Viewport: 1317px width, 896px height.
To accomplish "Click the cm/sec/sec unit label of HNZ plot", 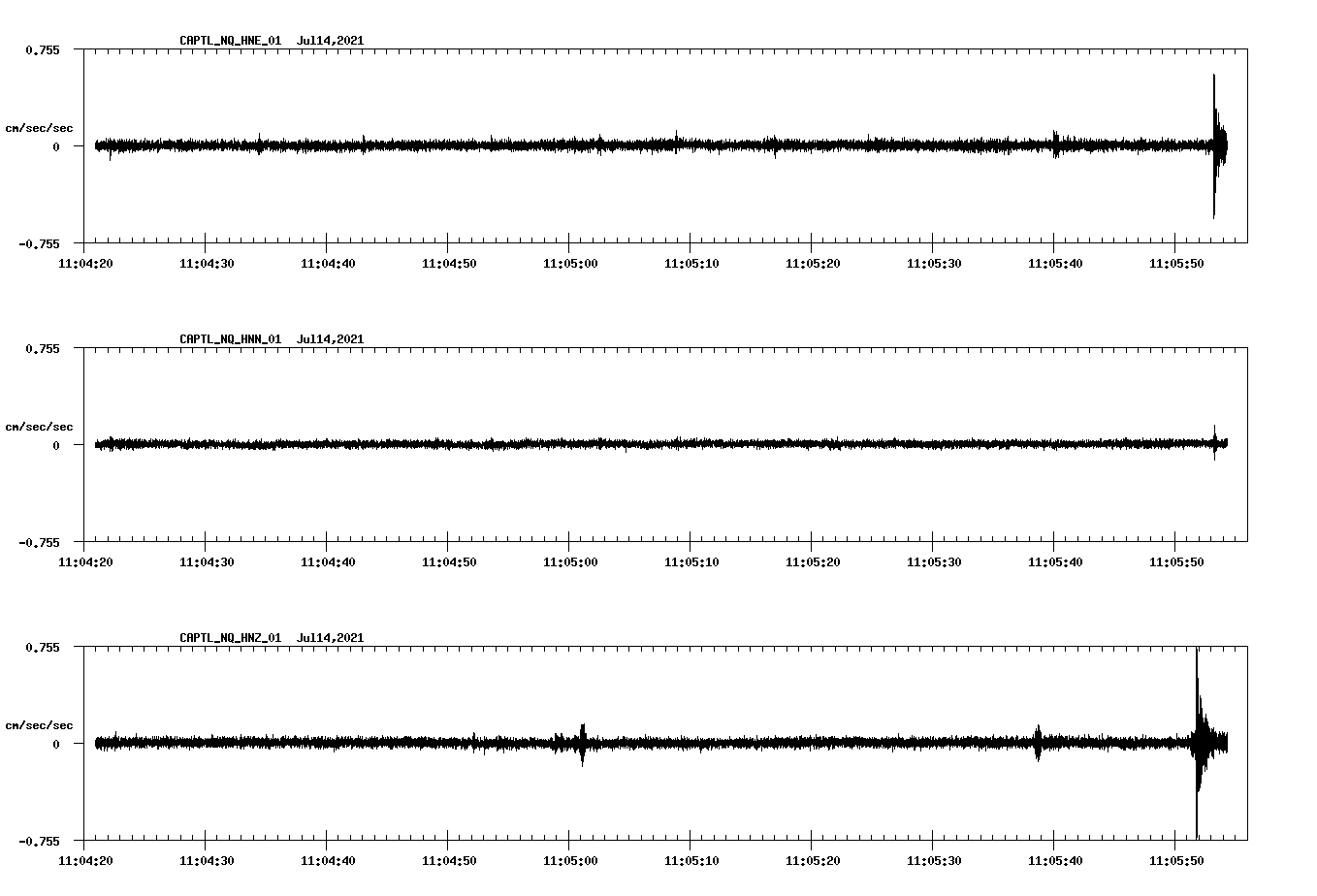I will [39, 725].
